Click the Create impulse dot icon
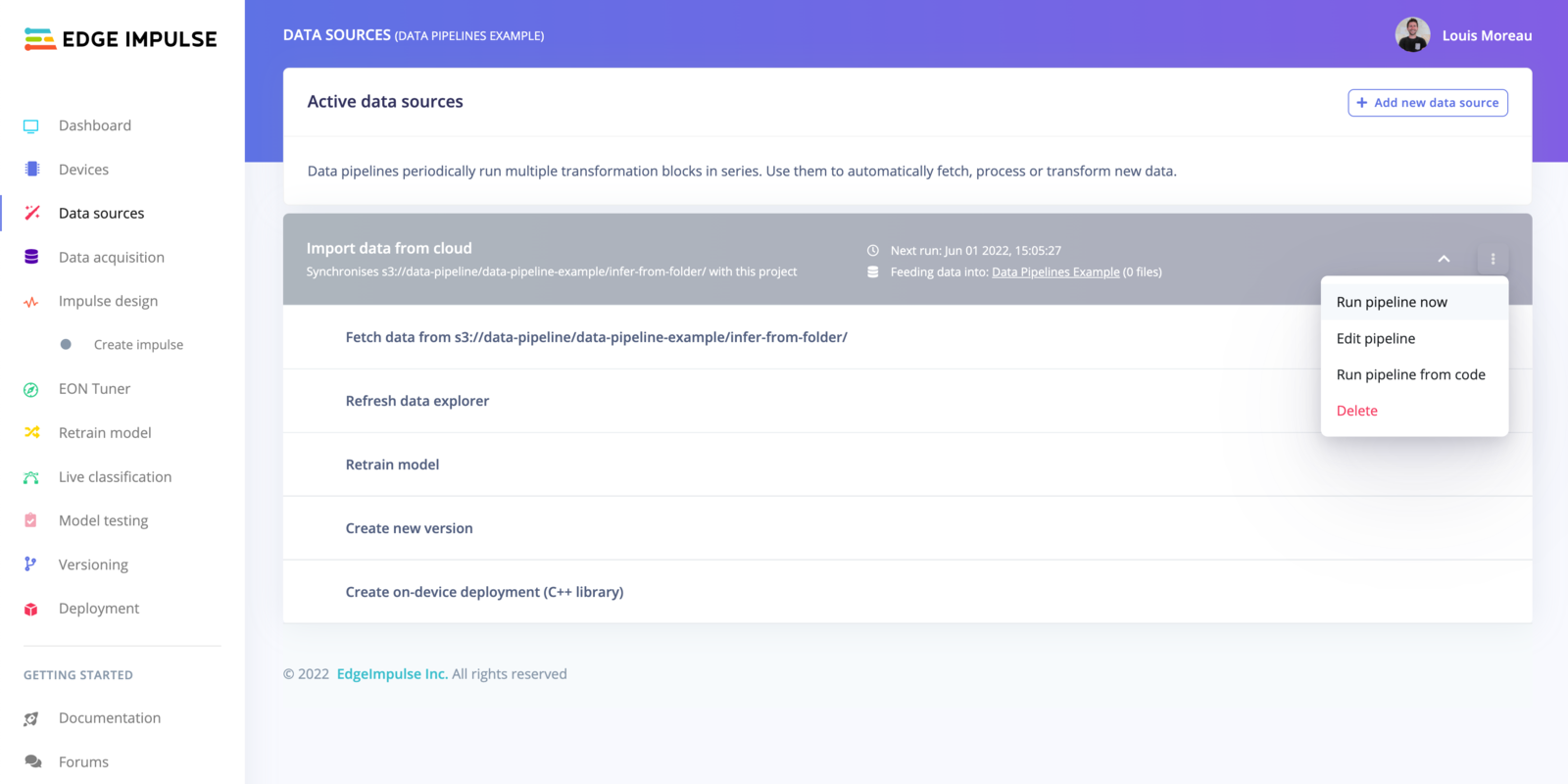Image resolution: width=1568 pixels, height=784 pixels. 66,345
